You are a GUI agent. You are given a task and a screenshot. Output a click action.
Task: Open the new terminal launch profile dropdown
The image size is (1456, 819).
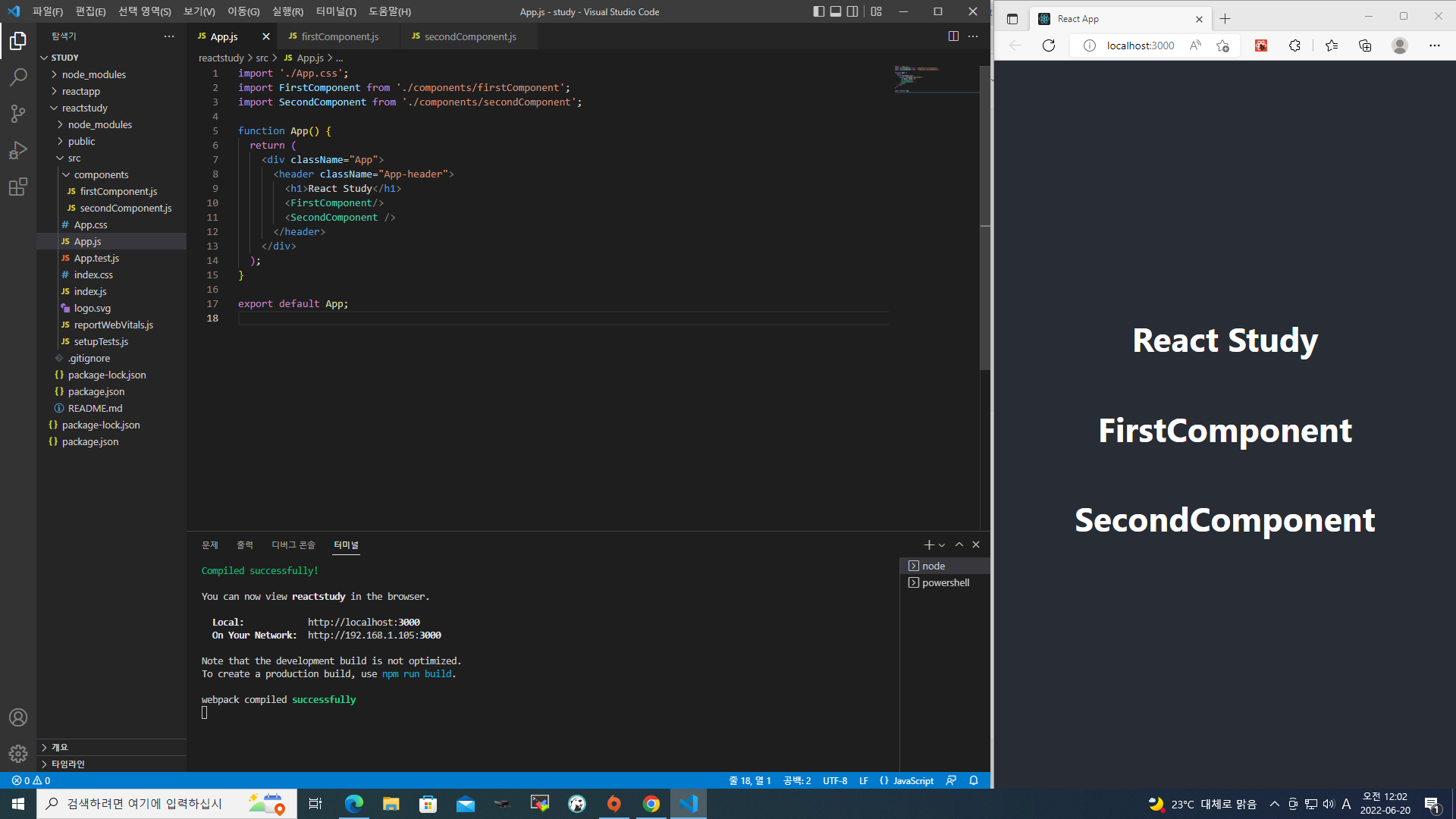pos(942,545)
